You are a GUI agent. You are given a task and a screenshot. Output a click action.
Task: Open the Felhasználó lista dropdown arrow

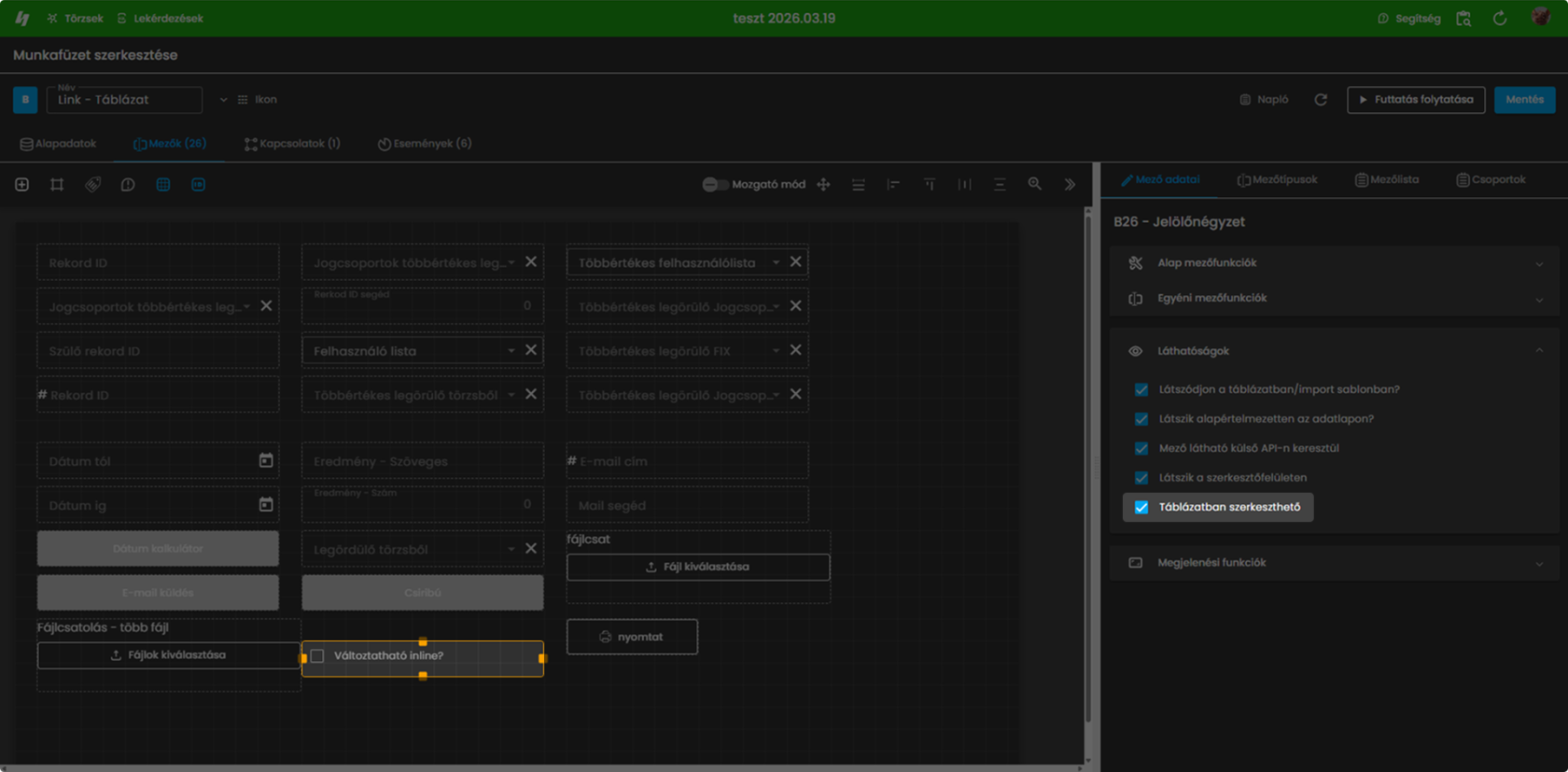[511, 351]
